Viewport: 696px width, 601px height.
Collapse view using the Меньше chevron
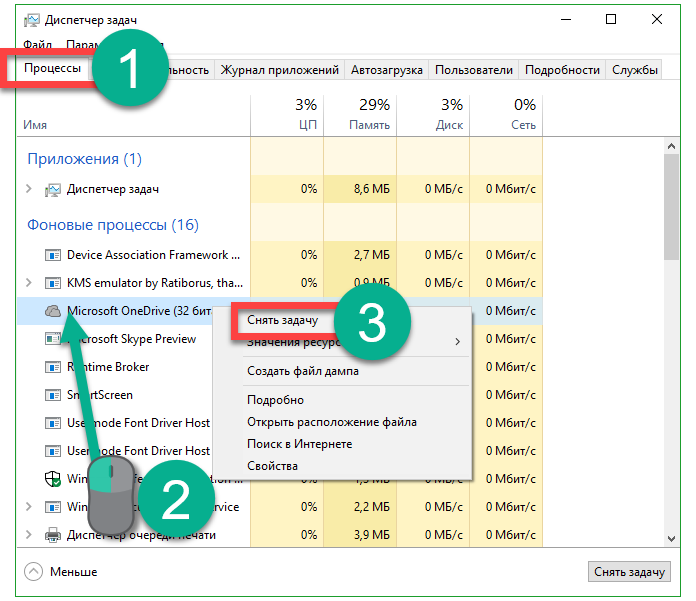[35, 571]
